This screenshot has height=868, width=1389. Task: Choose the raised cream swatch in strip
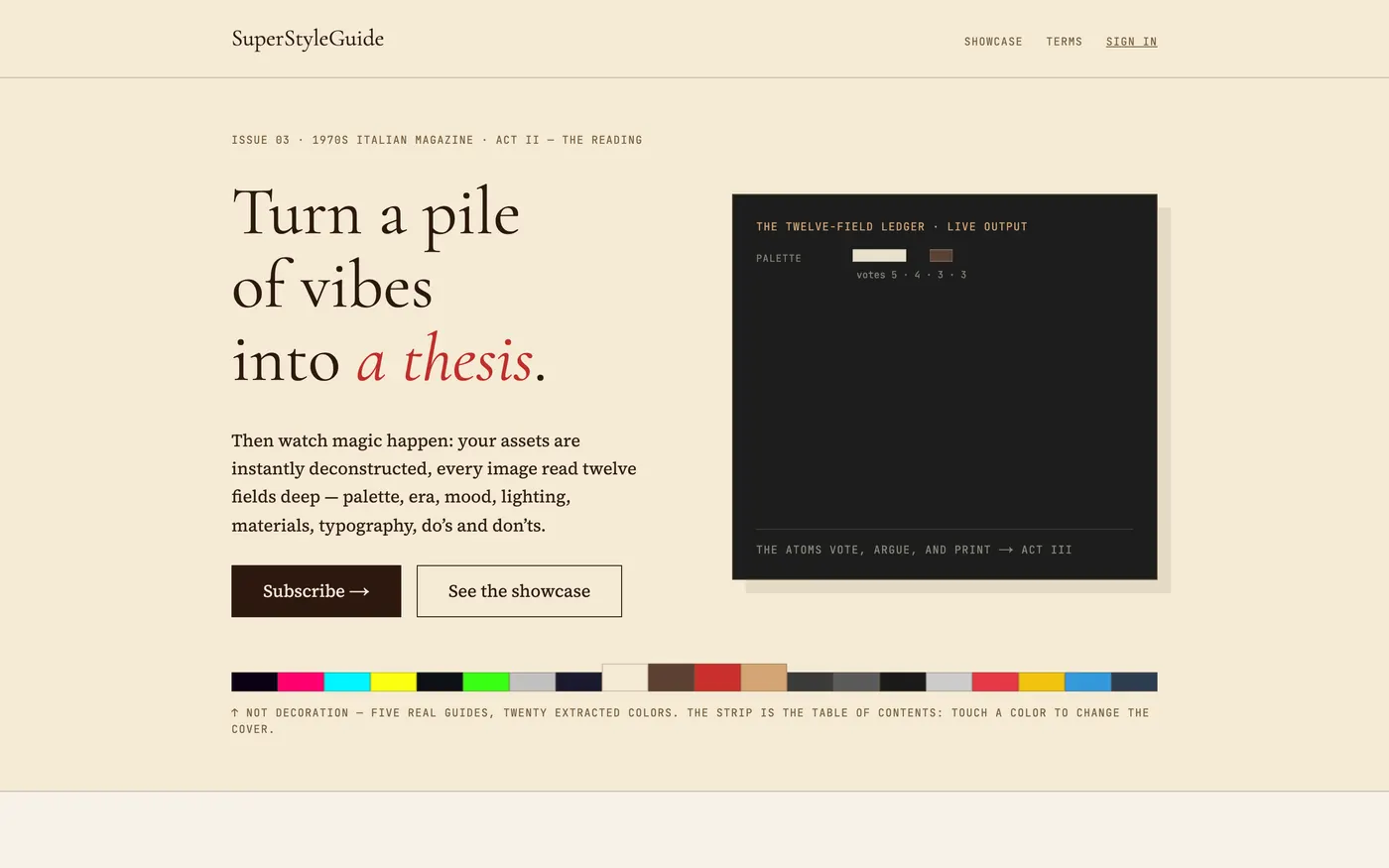(625, 678)
